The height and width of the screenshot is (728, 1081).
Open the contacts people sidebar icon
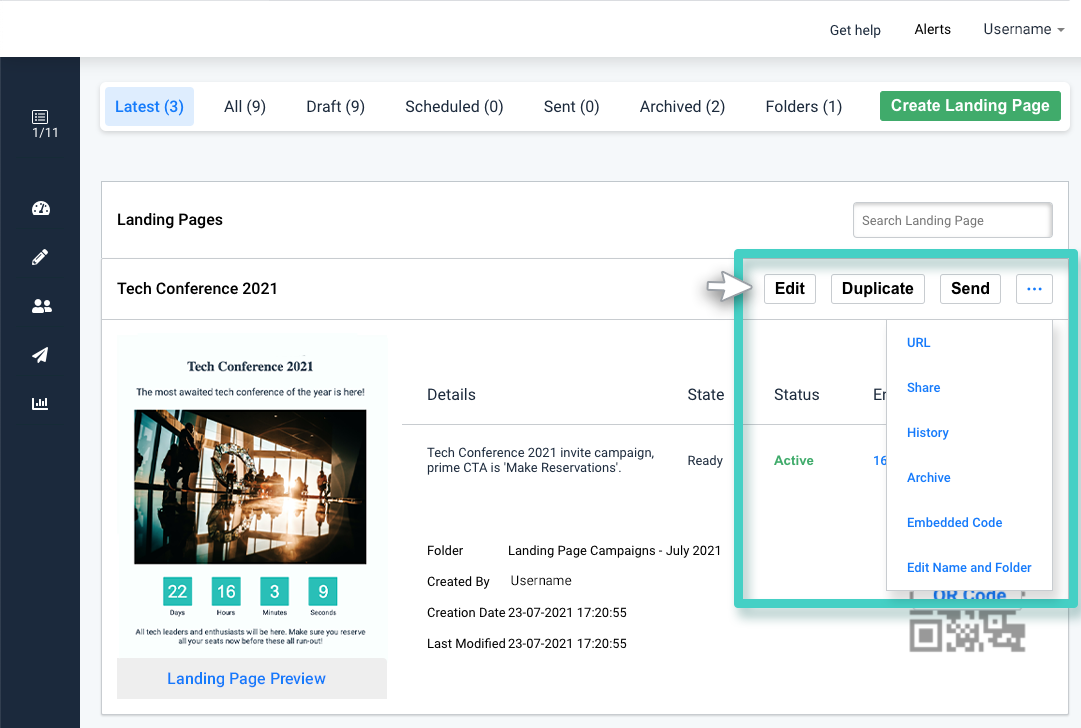(x=41, y=306)
